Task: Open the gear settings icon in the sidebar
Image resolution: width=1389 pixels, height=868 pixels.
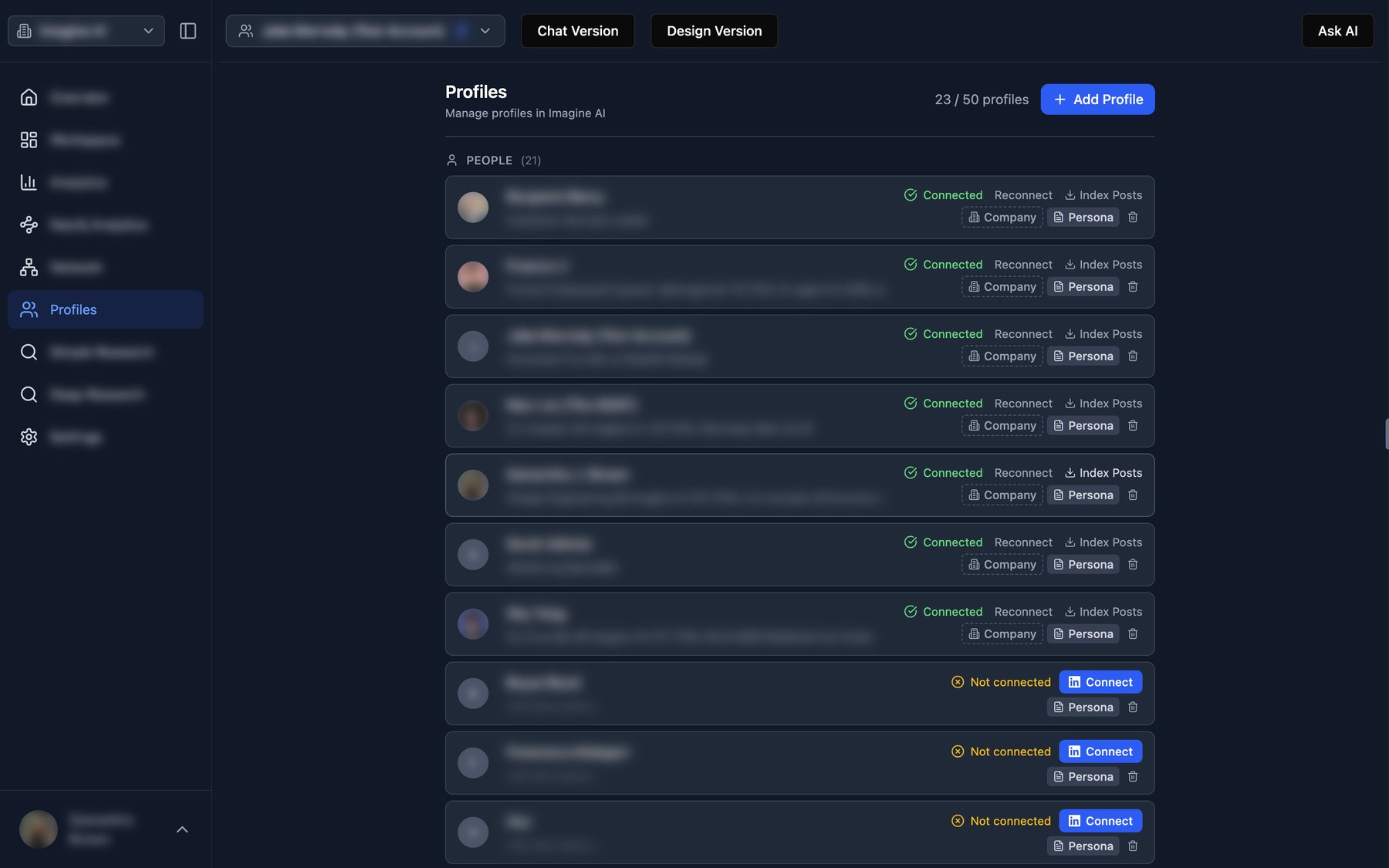Action: [29, 437]
